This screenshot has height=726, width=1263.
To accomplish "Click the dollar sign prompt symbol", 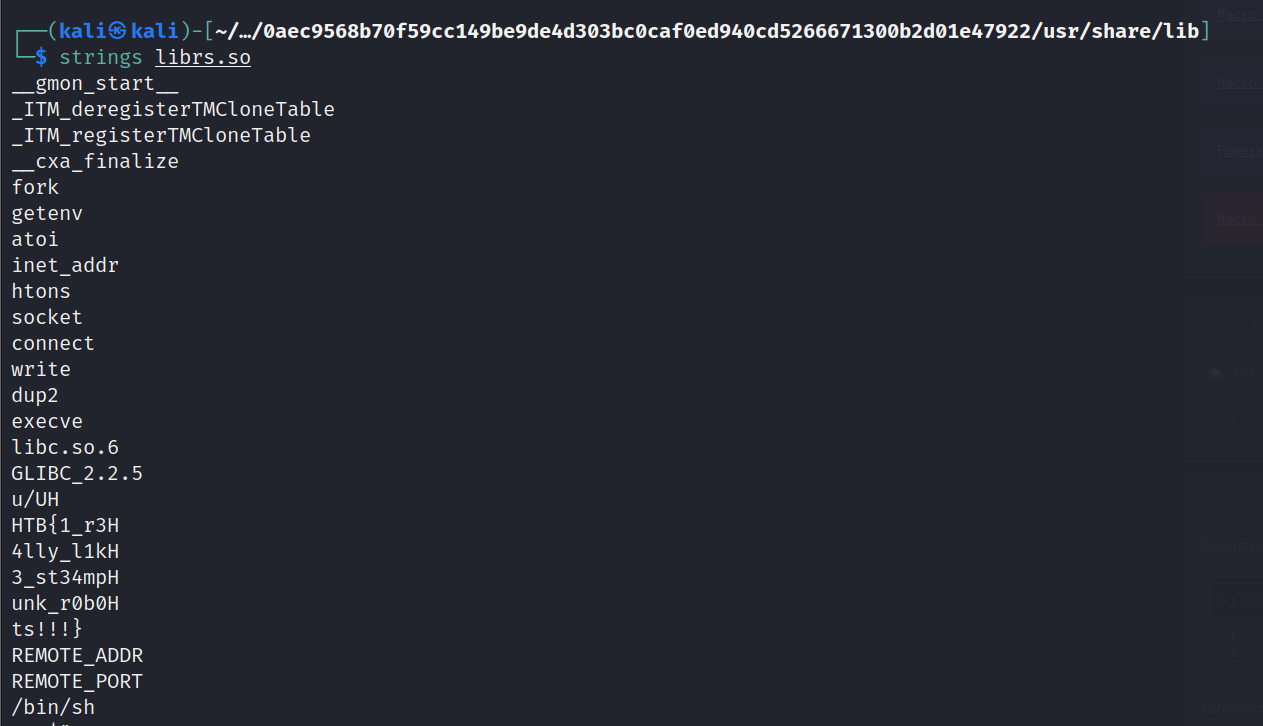I will pyautogui.click(x=41, y=58).
